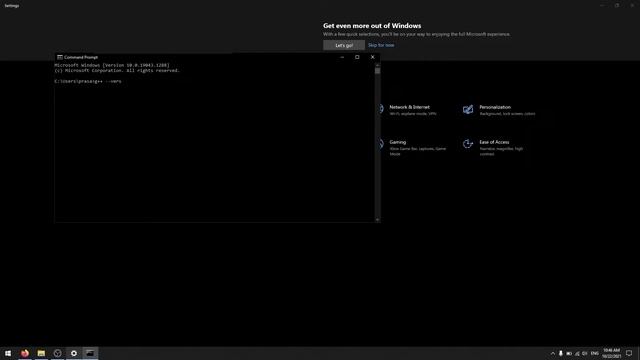Image resolution: width=640 pixels, height=360 pixels.
Task: Switch ENG input language indicator
Action: (x=595, y=353)
